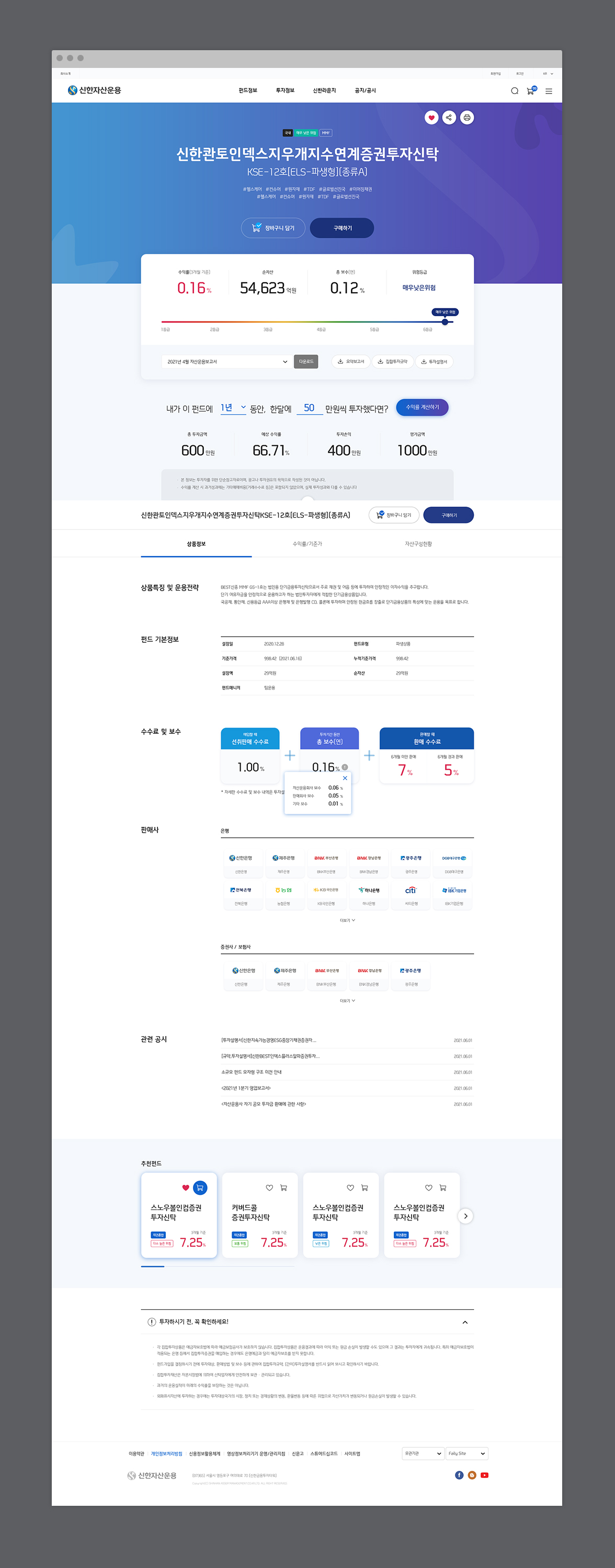Open the 1년 investment period dropdown
This screenshot has height=1568, width=615.
[233, 408]
